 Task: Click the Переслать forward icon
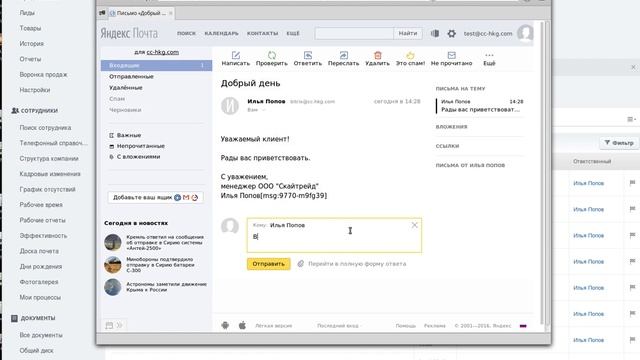[344, 55]
